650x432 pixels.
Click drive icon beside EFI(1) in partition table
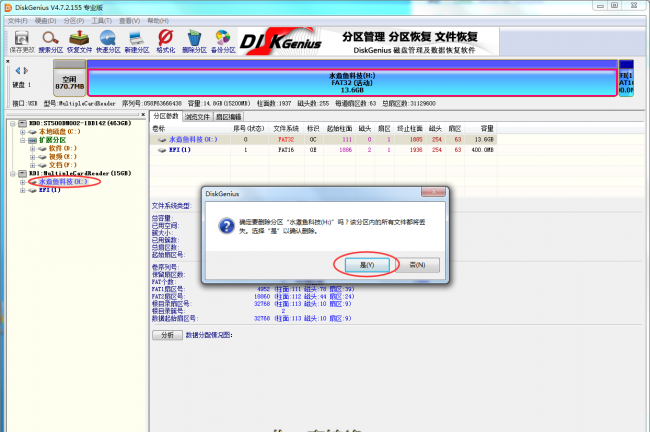tap(162, 150)
